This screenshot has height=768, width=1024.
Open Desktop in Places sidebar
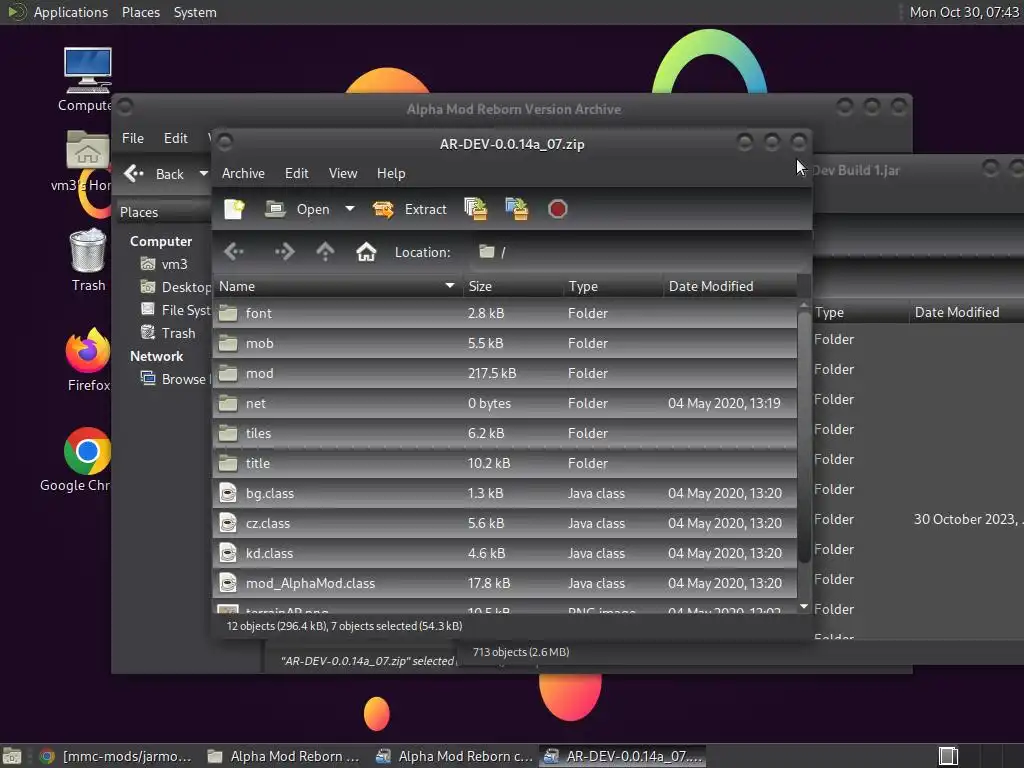point(175,287)
